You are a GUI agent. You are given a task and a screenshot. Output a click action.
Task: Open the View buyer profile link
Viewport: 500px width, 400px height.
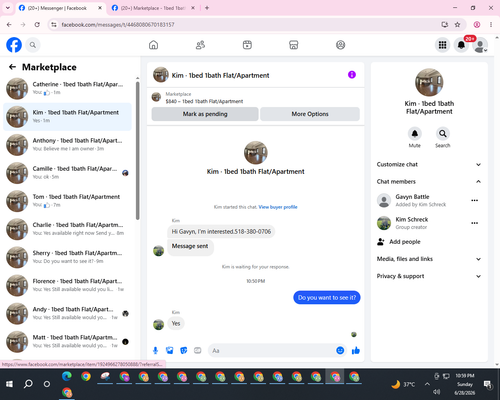click(278, 207)
